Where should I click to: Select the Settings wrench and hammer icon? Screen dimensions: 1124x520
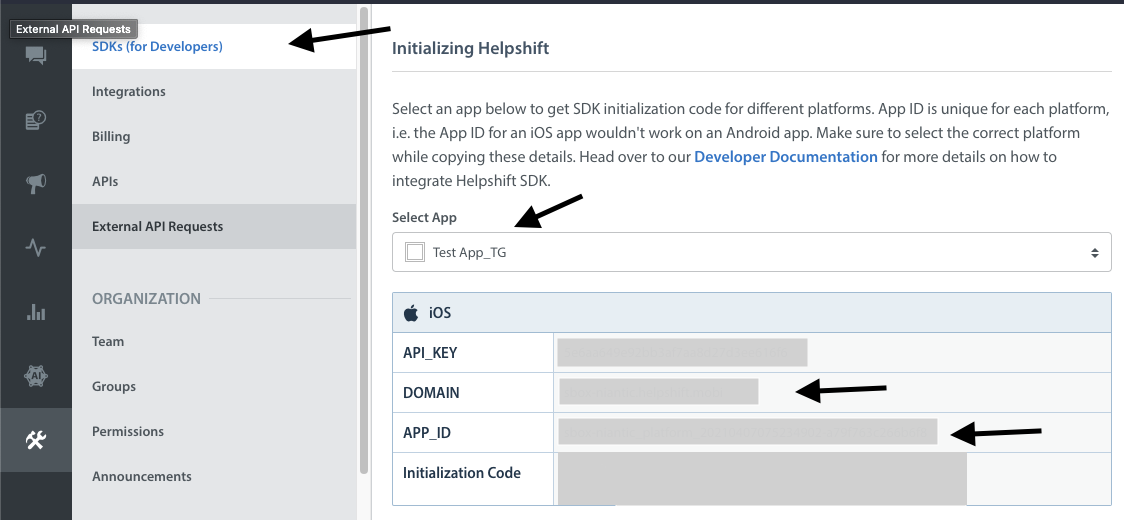[36, 440]
